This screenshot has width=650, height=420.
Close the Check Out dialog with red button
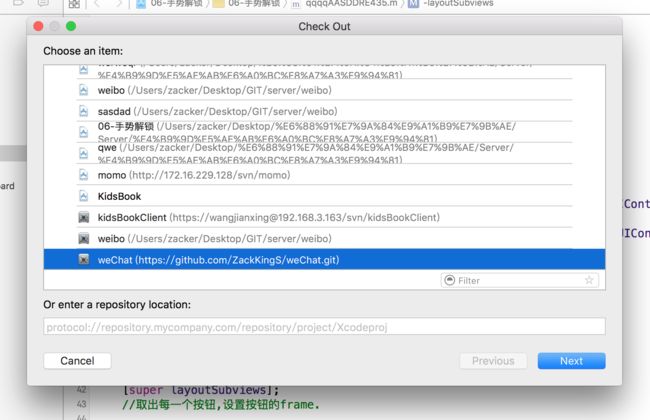click(x=38, y=26)
